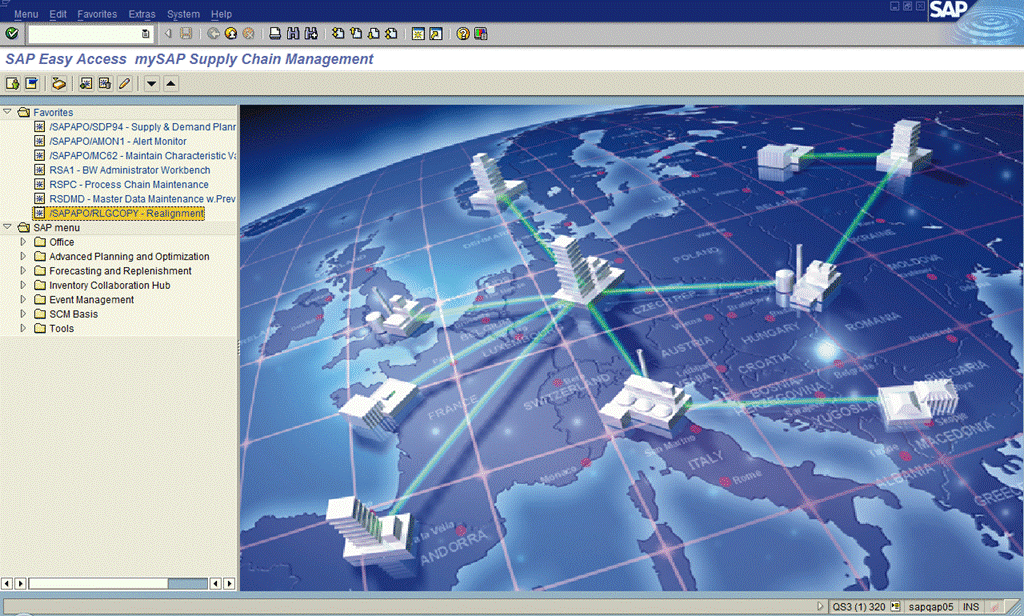Image resolution: width=1024 pixels, height=616 pixels.
Task: Expand Advanced Planning and Optimization folder
Action: click(x=24, y=256)
